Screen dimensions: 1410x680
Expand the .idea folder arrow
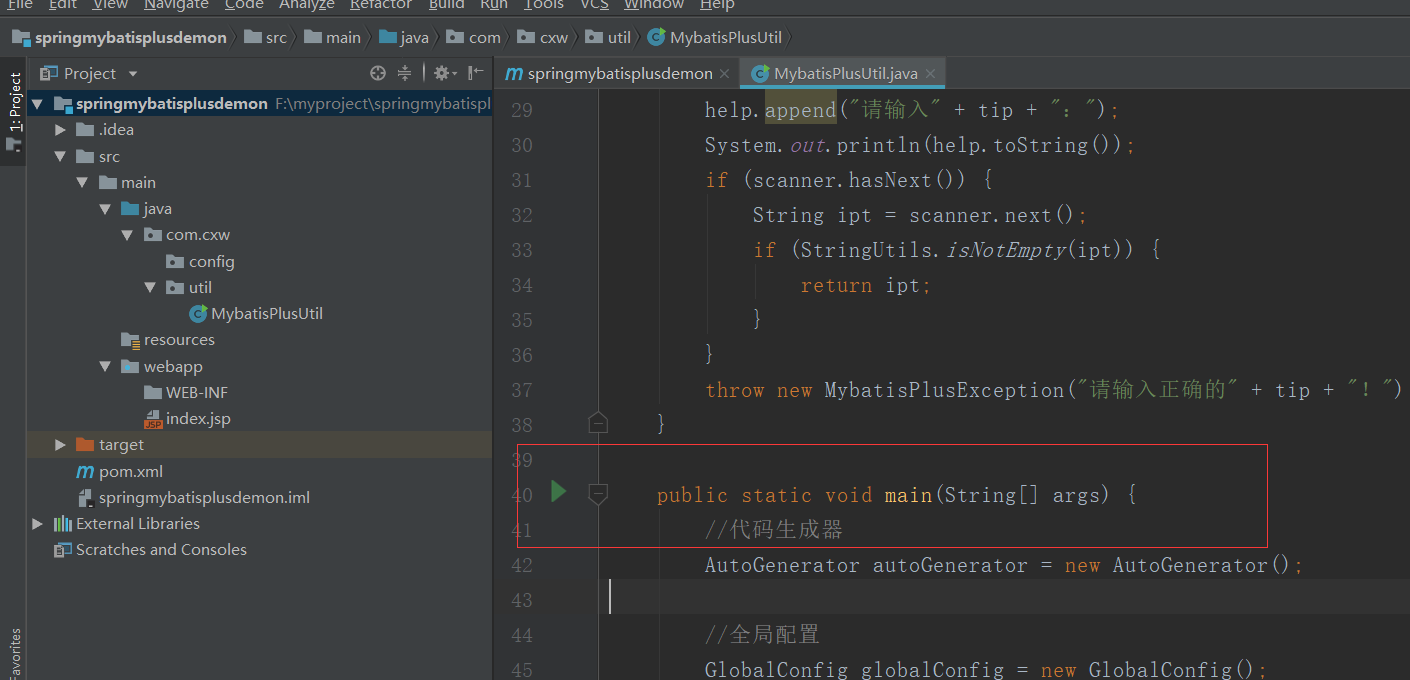(60, 130)
